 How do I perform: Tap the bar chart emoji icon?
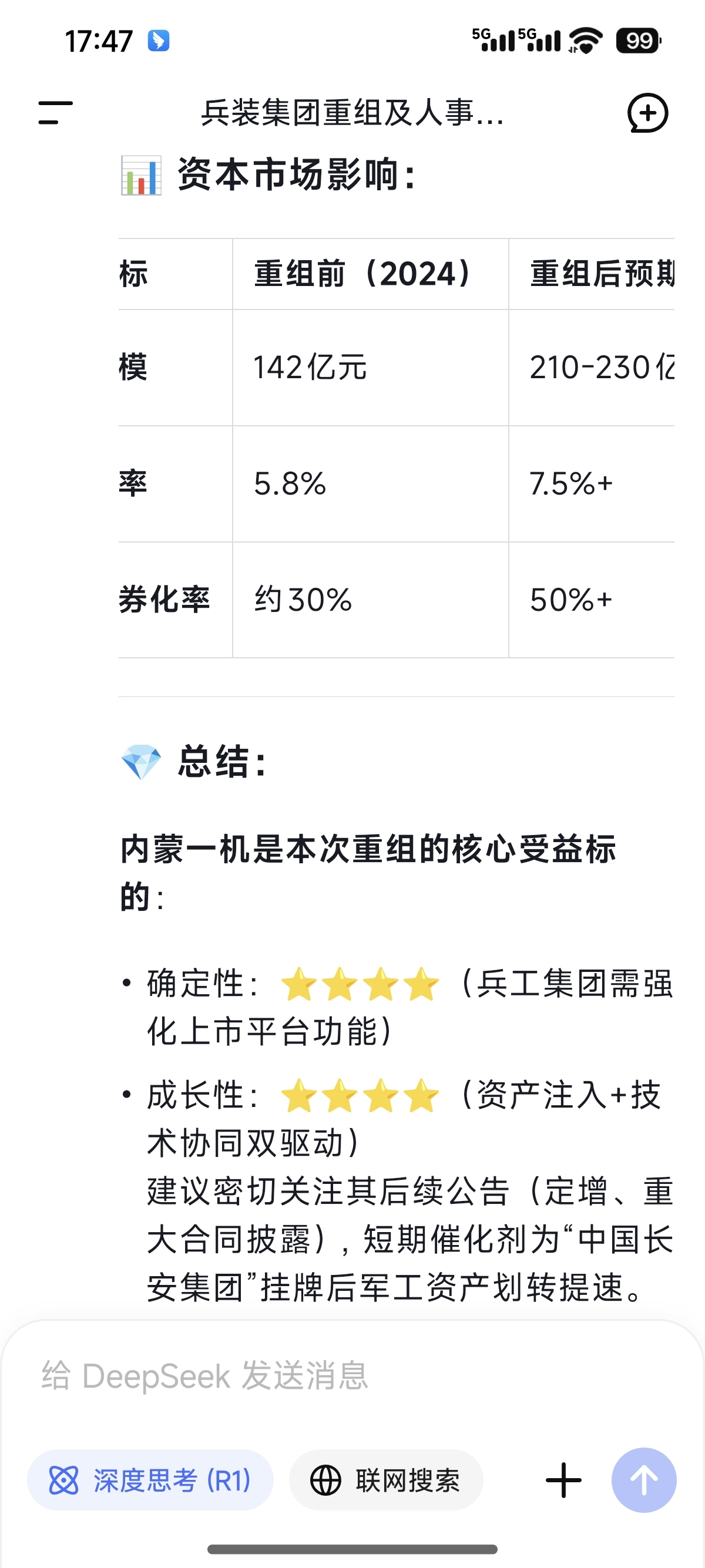[x=141, y=176]
